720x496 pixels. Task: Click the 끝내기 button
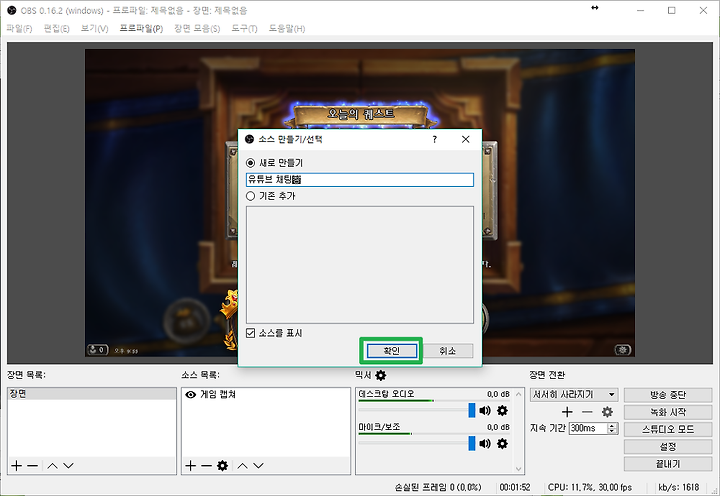click(x=668, y=464)
